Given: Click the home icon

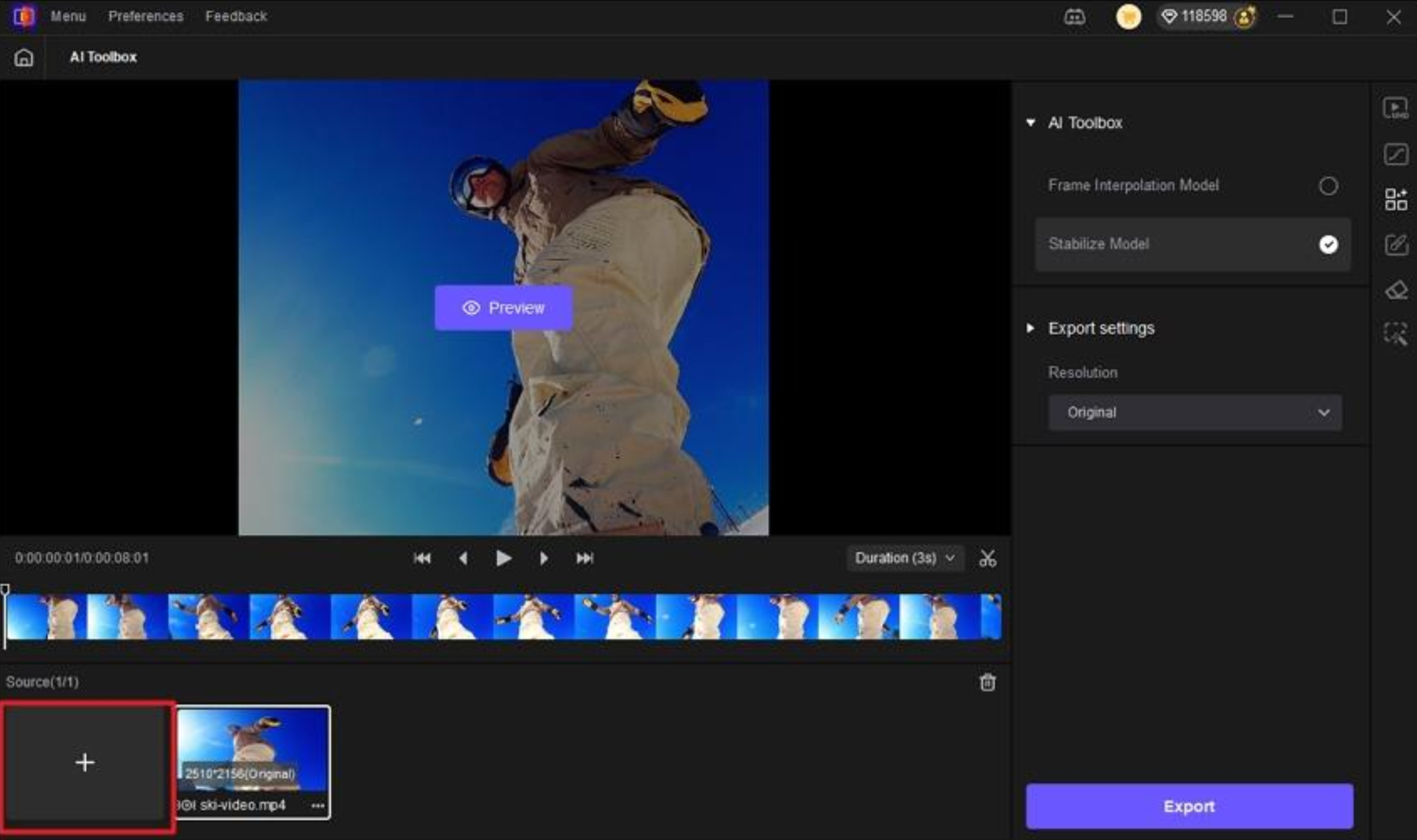Looking at the screenshot, I should (24, 58).
